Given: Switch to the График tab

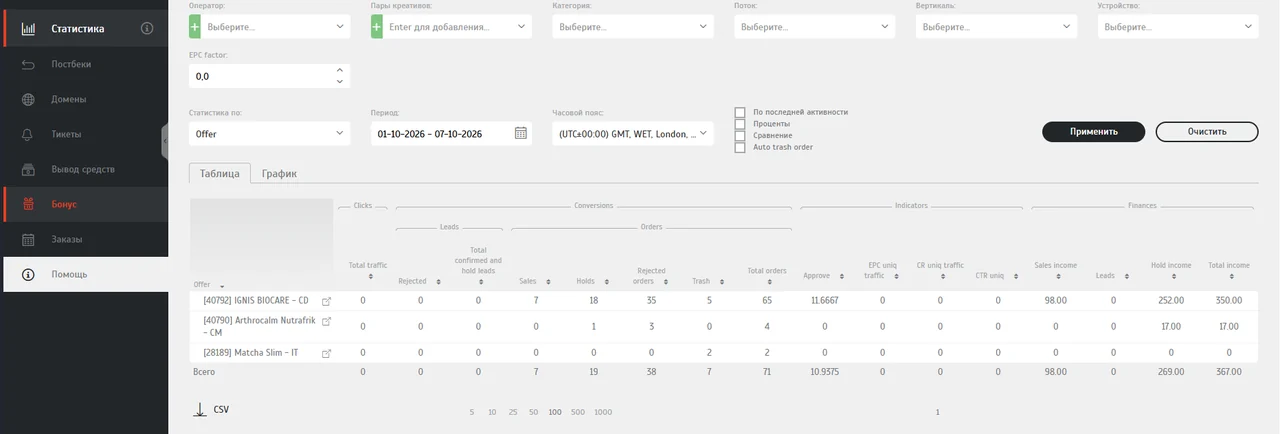Looking at the screenshot, I should pos(279,173).
